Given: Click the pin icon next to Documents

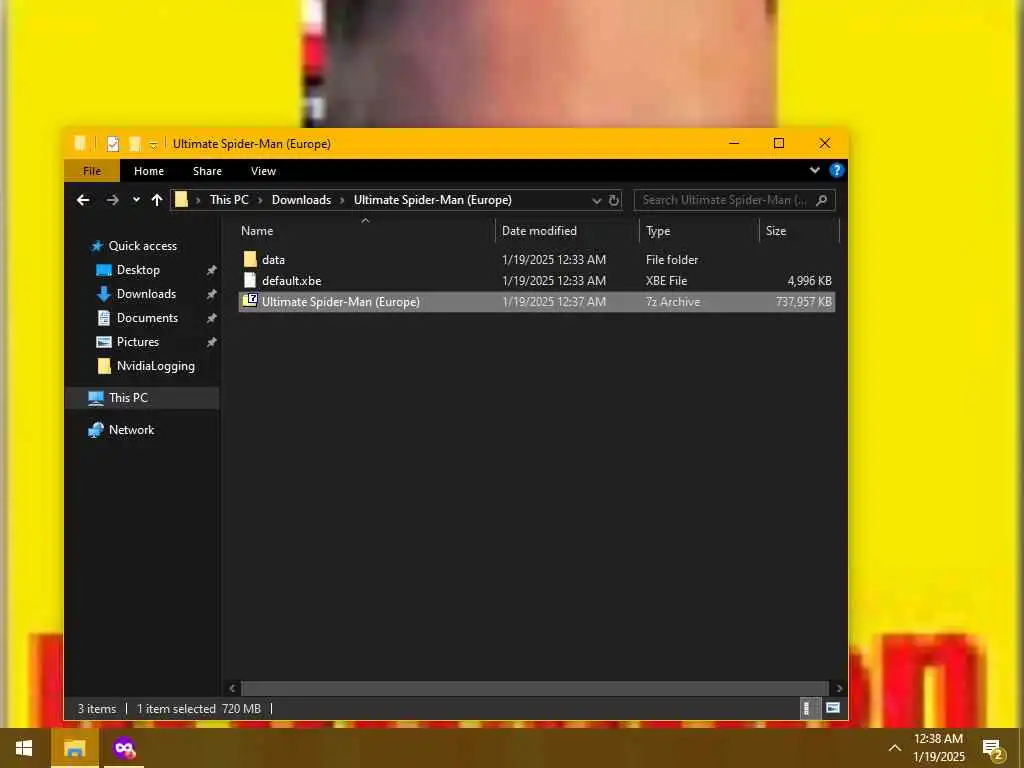Looking at the screenshot, I should [x=211, y=319].
